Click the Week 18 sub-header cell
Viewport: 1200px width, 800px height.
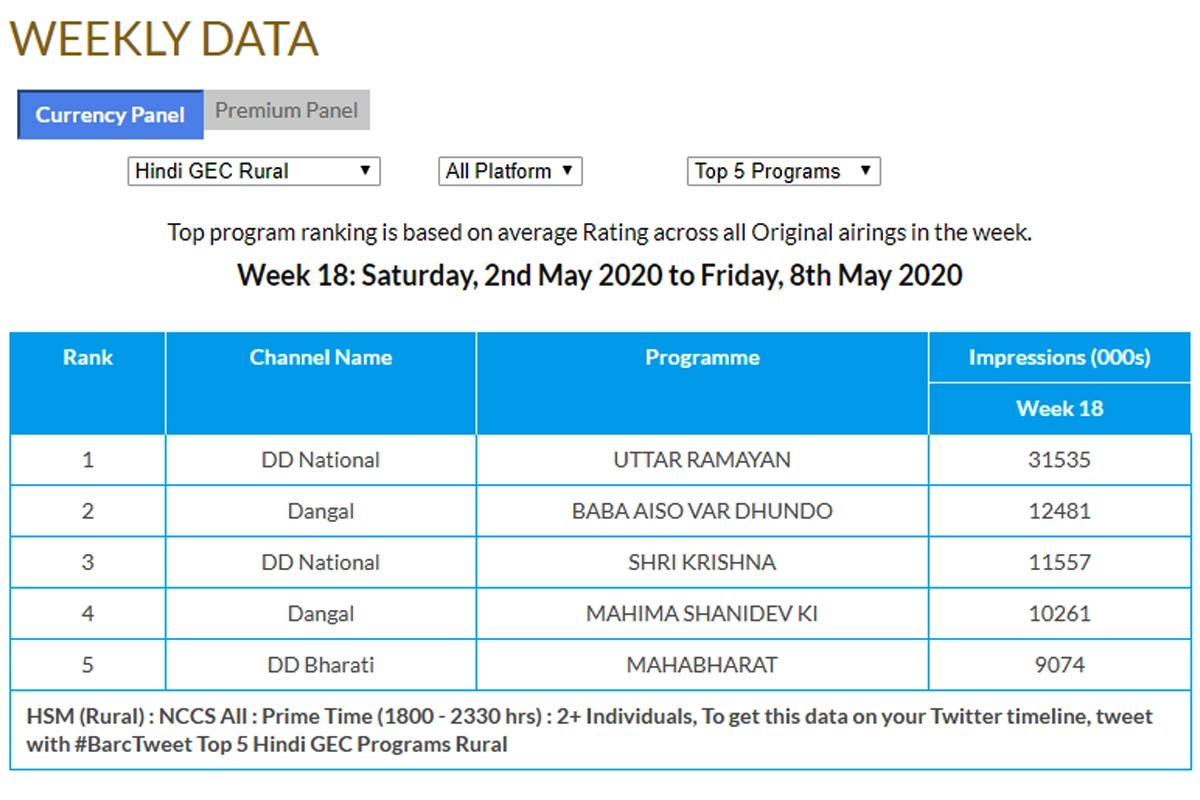coord(1059,408)
